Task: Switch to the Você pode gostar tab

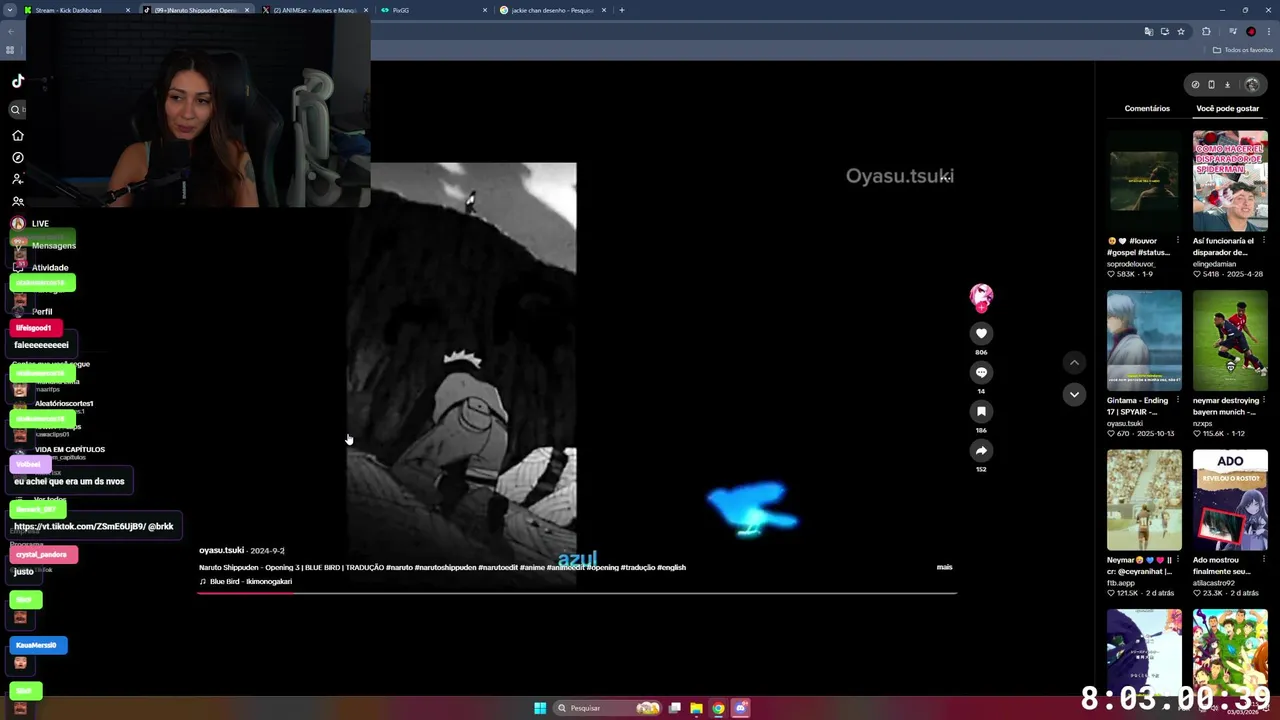Action: point(1228,108)
